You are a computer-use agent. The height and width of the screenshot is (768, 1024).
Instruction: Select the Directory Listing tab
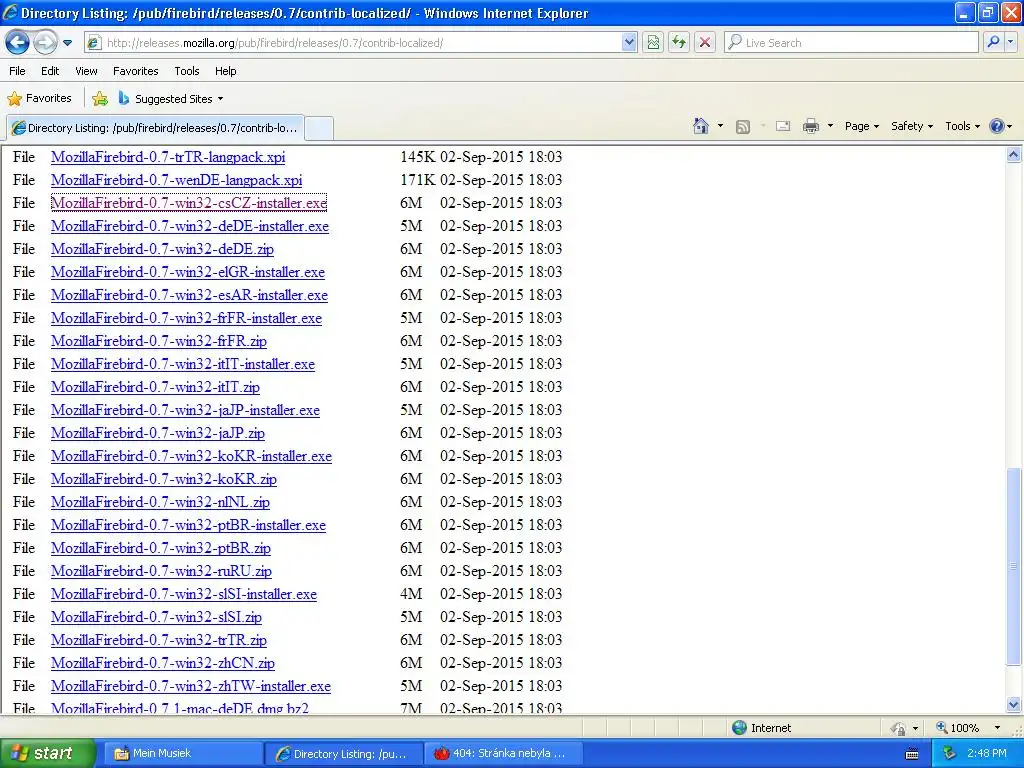[x=155, y=128]
